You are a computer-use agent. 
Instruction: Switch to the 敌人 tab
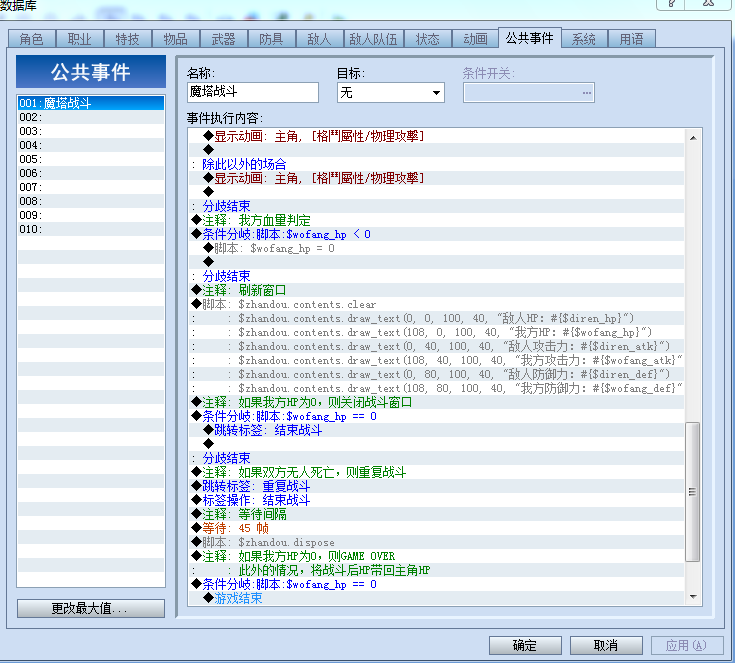click(320, 38)
